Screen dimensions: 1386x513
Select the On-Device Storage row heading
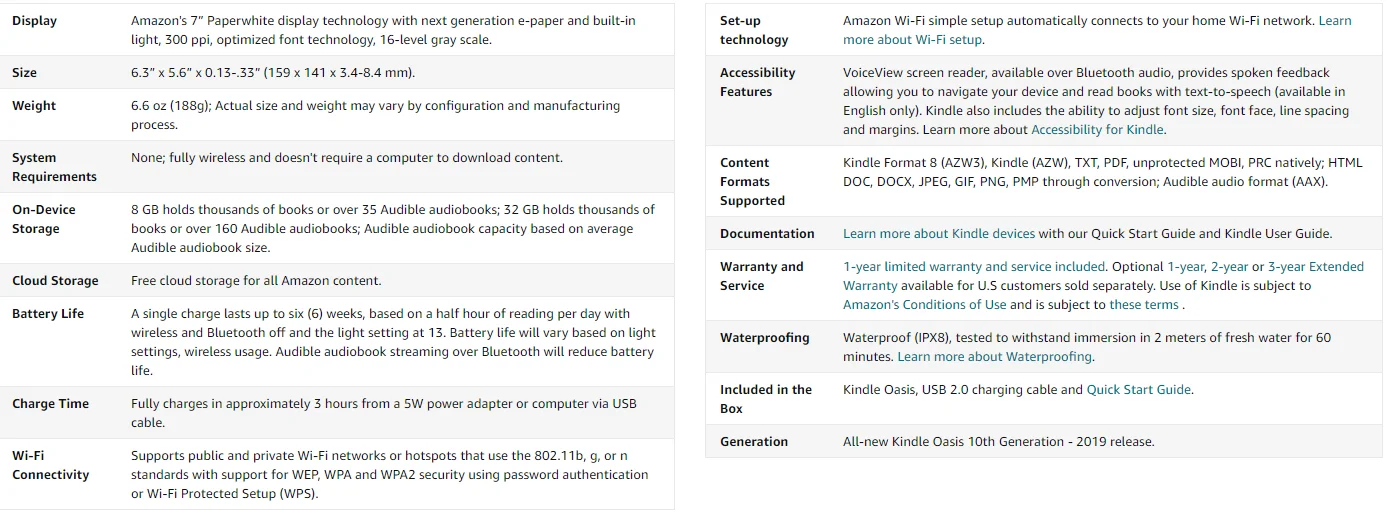[43, 219]
